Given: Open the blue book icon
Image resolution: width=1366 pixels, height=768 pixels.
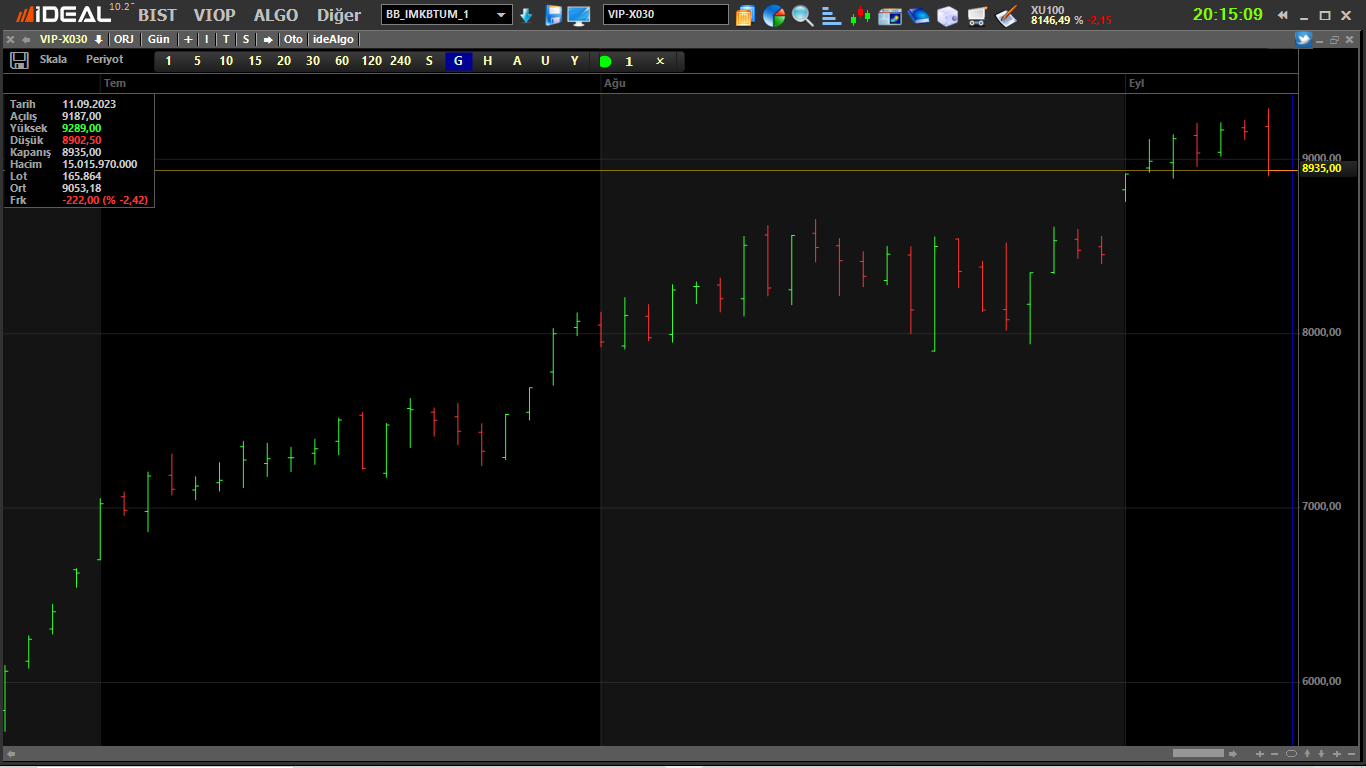Looking at the screenshot, I should 918,16.
